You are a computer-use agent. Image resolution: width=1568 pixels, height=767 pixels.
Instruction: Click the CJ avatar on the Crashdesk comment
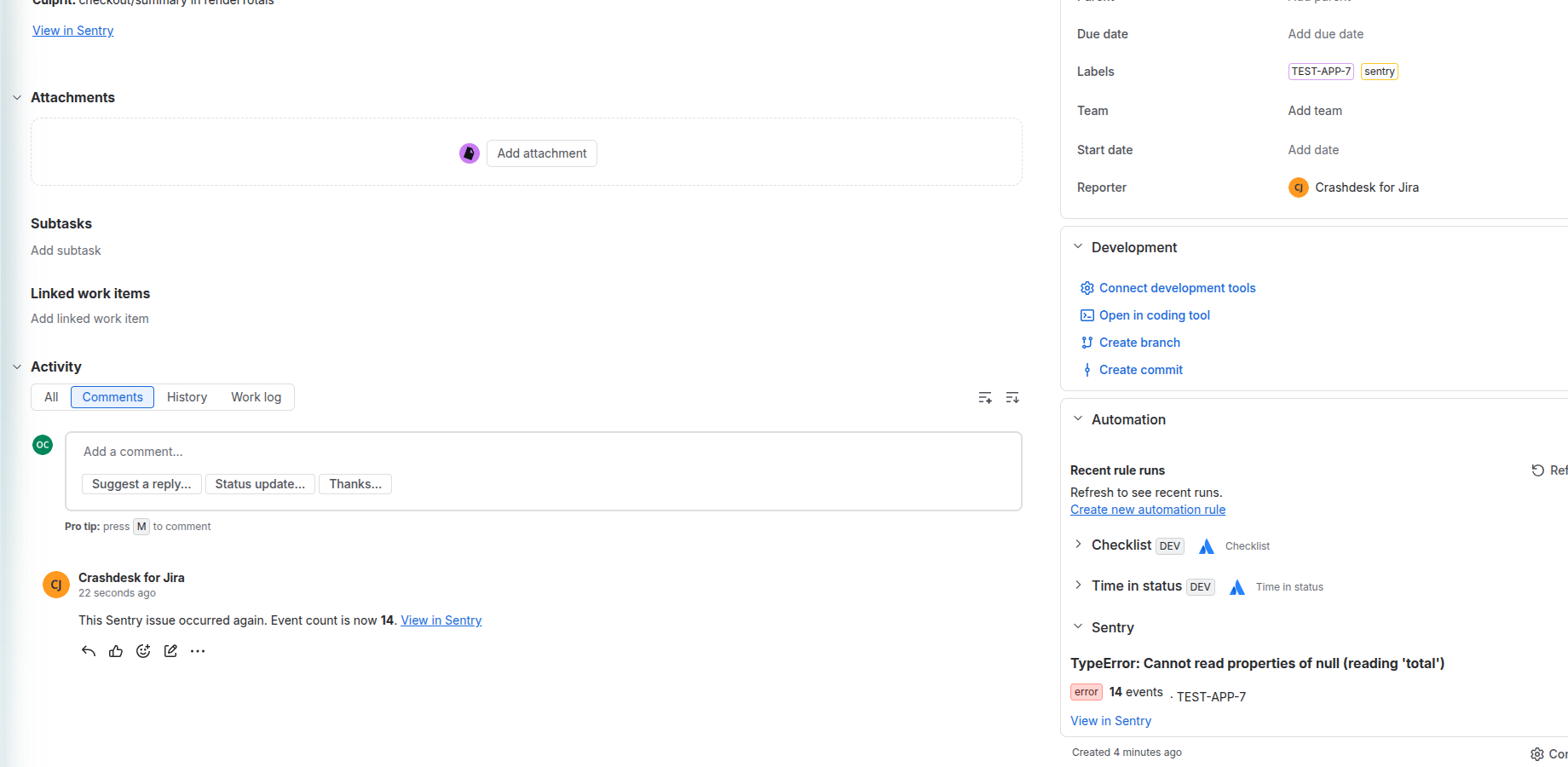56,585
